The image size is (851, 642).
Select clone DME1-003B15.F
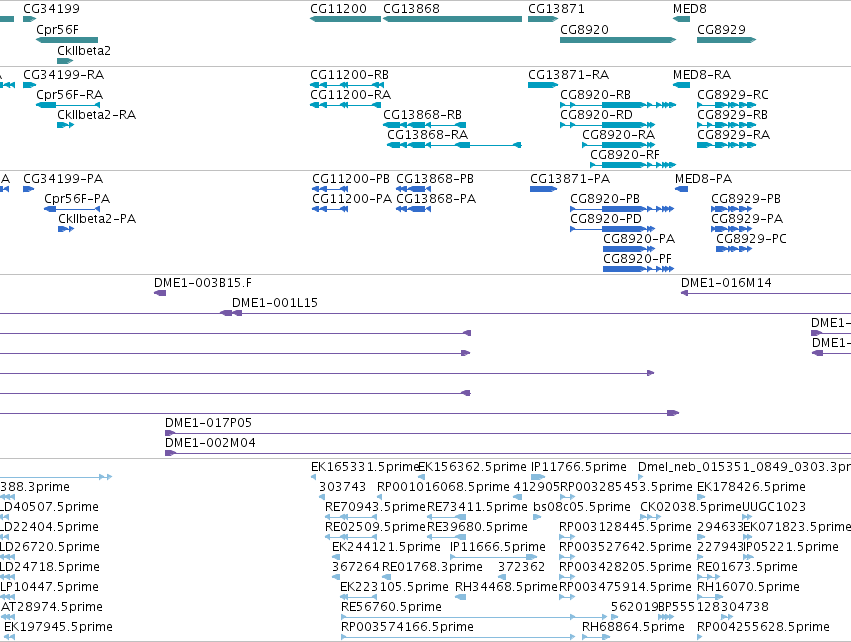[x=202, y=283]
